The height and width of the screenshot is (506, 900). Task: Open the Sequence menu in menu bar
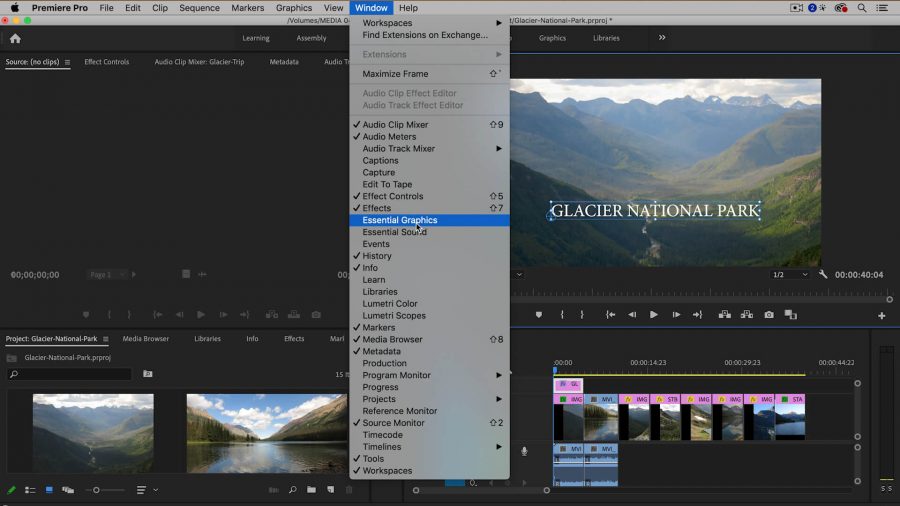[199, 8]
